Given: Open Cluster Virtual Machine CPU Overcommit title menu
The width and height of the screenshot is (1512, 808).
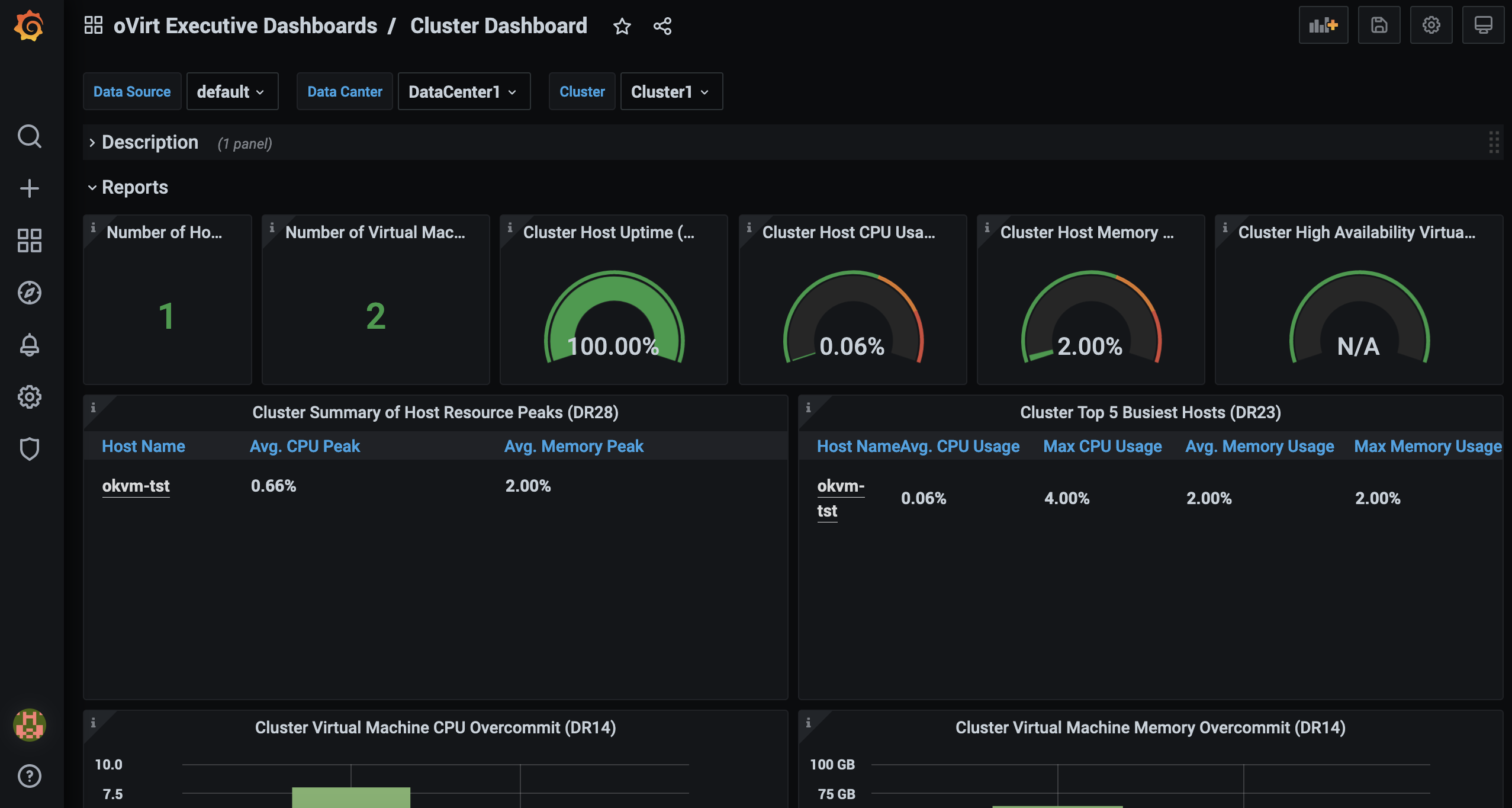Looking at the screenshot, I should pyautogui.click(x=435, y=727).
